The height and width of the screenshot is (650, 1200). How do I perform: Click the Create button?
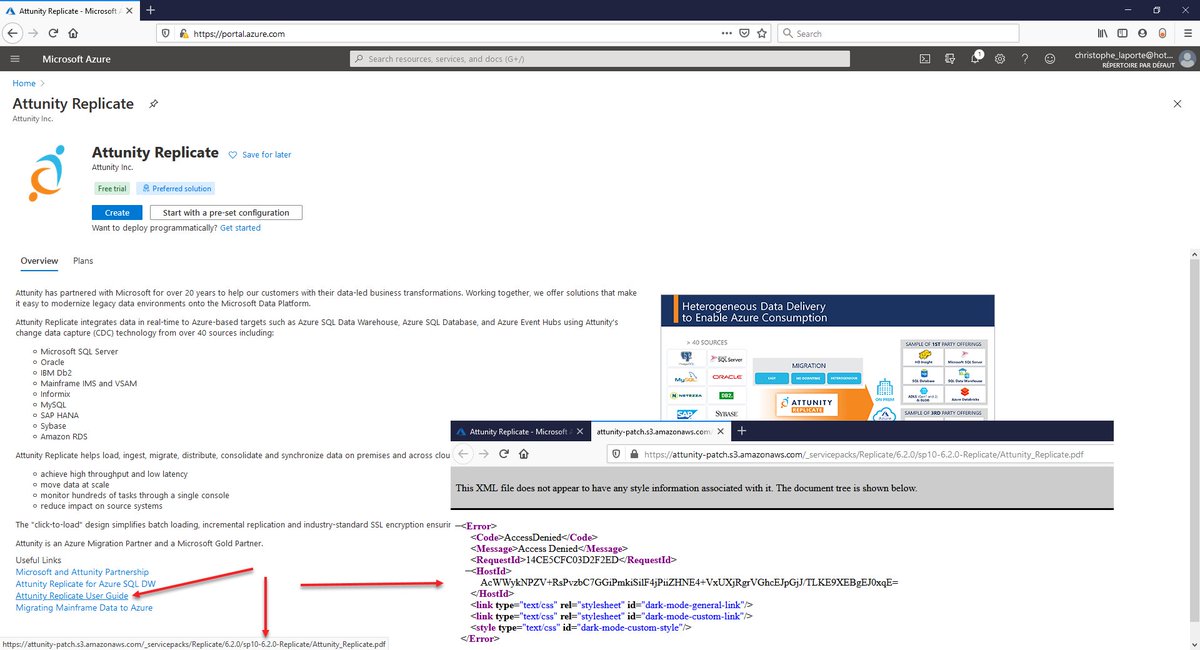(x=117, y=212)
